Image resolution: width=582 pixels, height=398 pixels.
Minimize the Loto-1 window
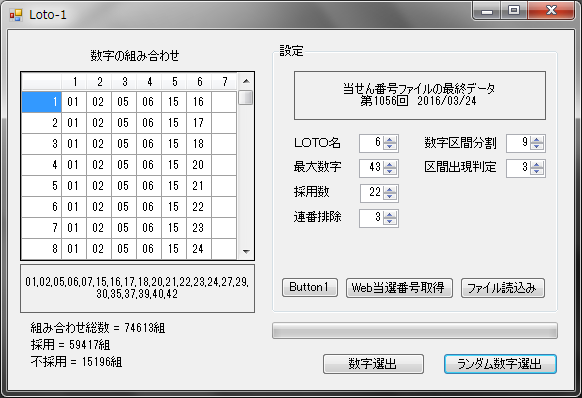[x=487, y=10]
